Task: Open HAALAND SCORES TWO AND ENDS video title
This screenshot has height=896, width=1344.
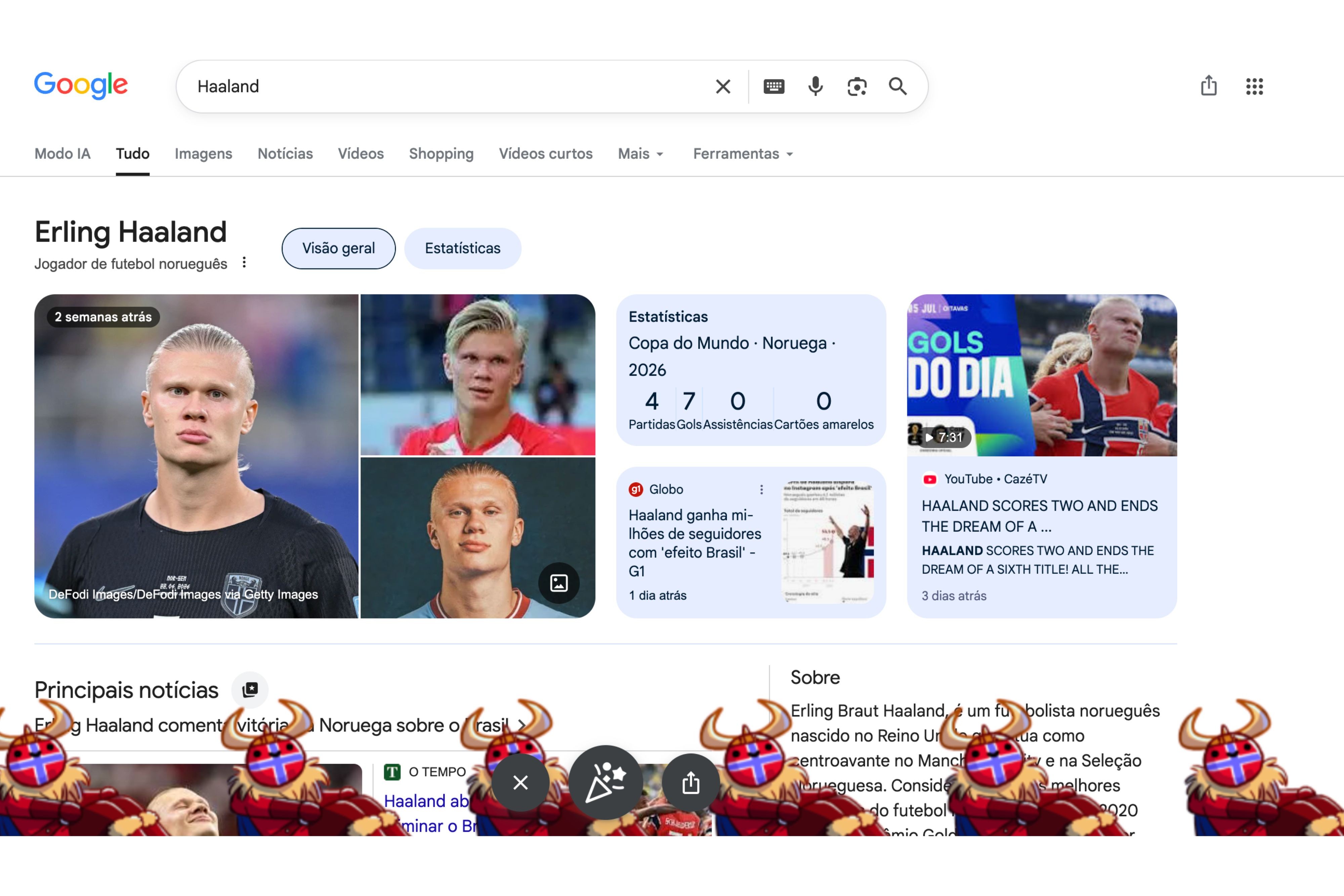Action: click(1040, 516)
